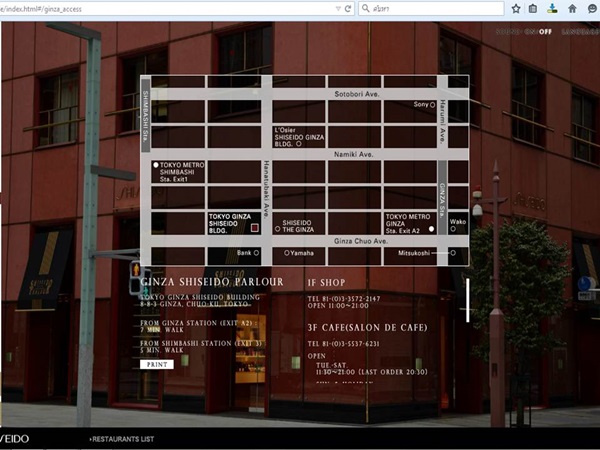Click the Ginza Chuo Ave. label
This screenshot has height=450, width=600.
click(x=360, y=241)
